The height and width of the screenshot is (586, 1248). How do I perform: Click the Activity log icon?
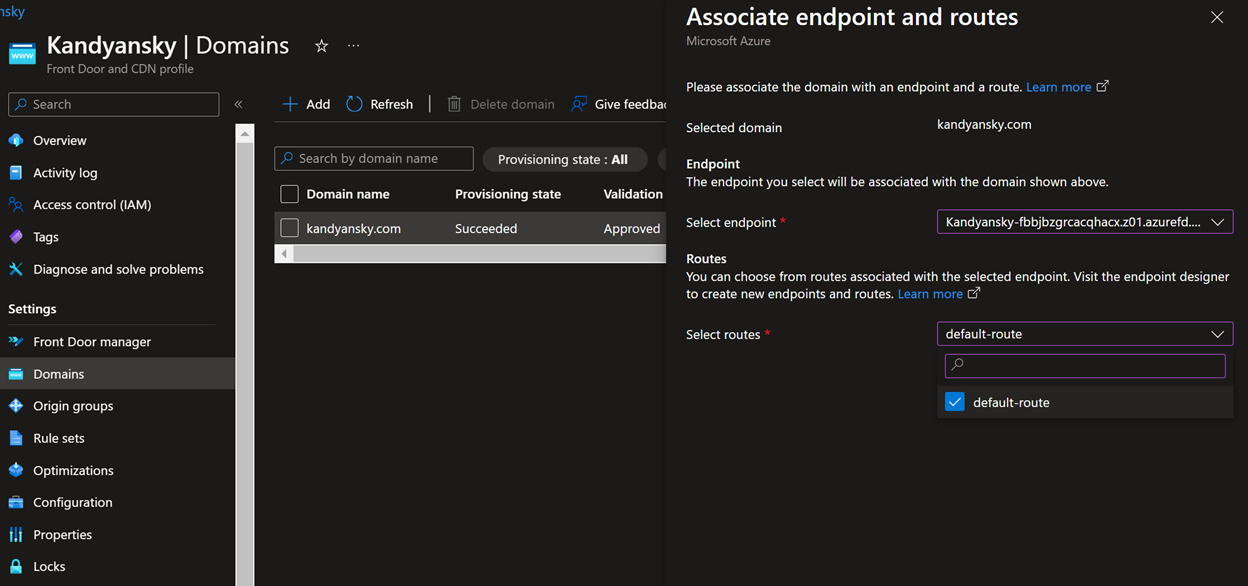pyautogui.click(x=16, y=173)
